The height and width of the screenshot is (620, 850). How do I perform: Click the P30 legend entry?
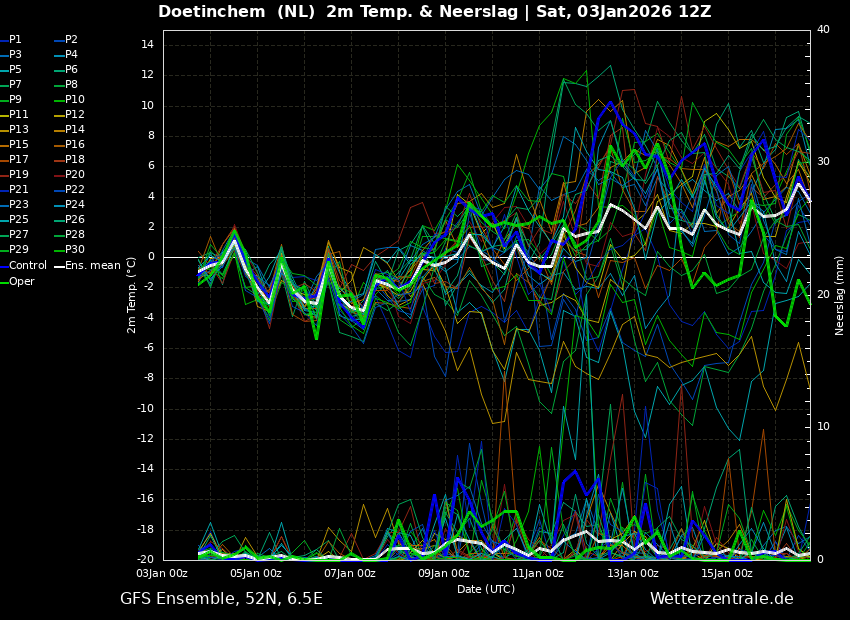pos(70,249)
